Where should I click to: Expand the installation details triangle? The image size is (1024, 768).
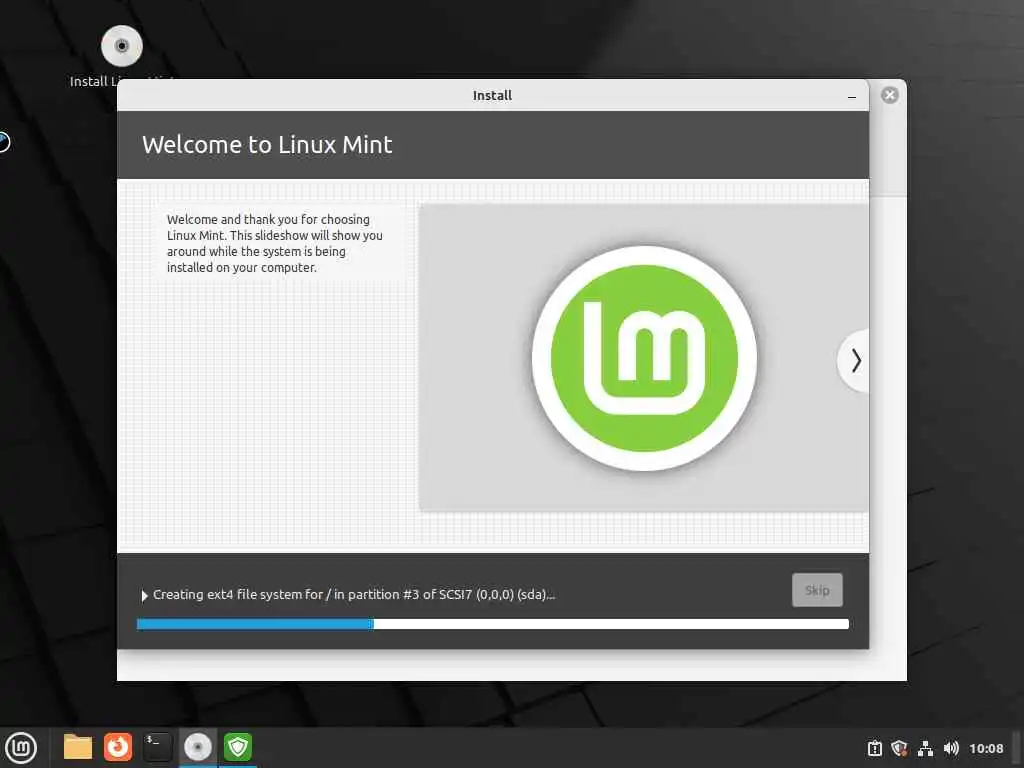pyautogui.click(x=144, y=596)
